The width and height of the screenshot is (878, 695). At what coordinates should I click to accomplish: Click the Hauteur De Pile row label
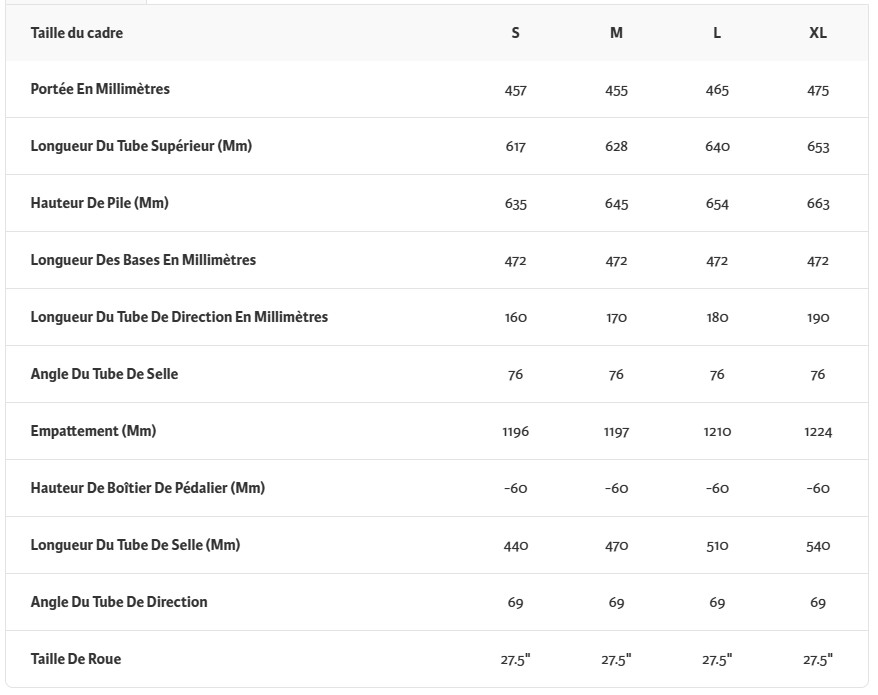click(x=99, y=203)
